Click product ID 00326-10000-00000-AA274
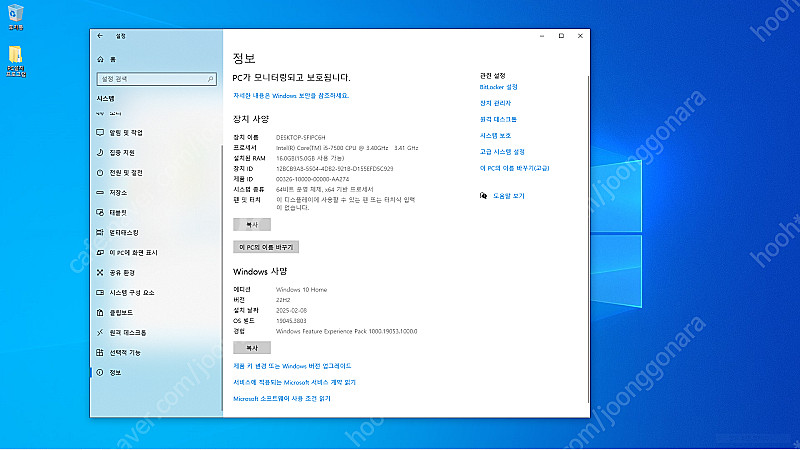The width and height of the screenshot is (800, 450). (312, 179)
